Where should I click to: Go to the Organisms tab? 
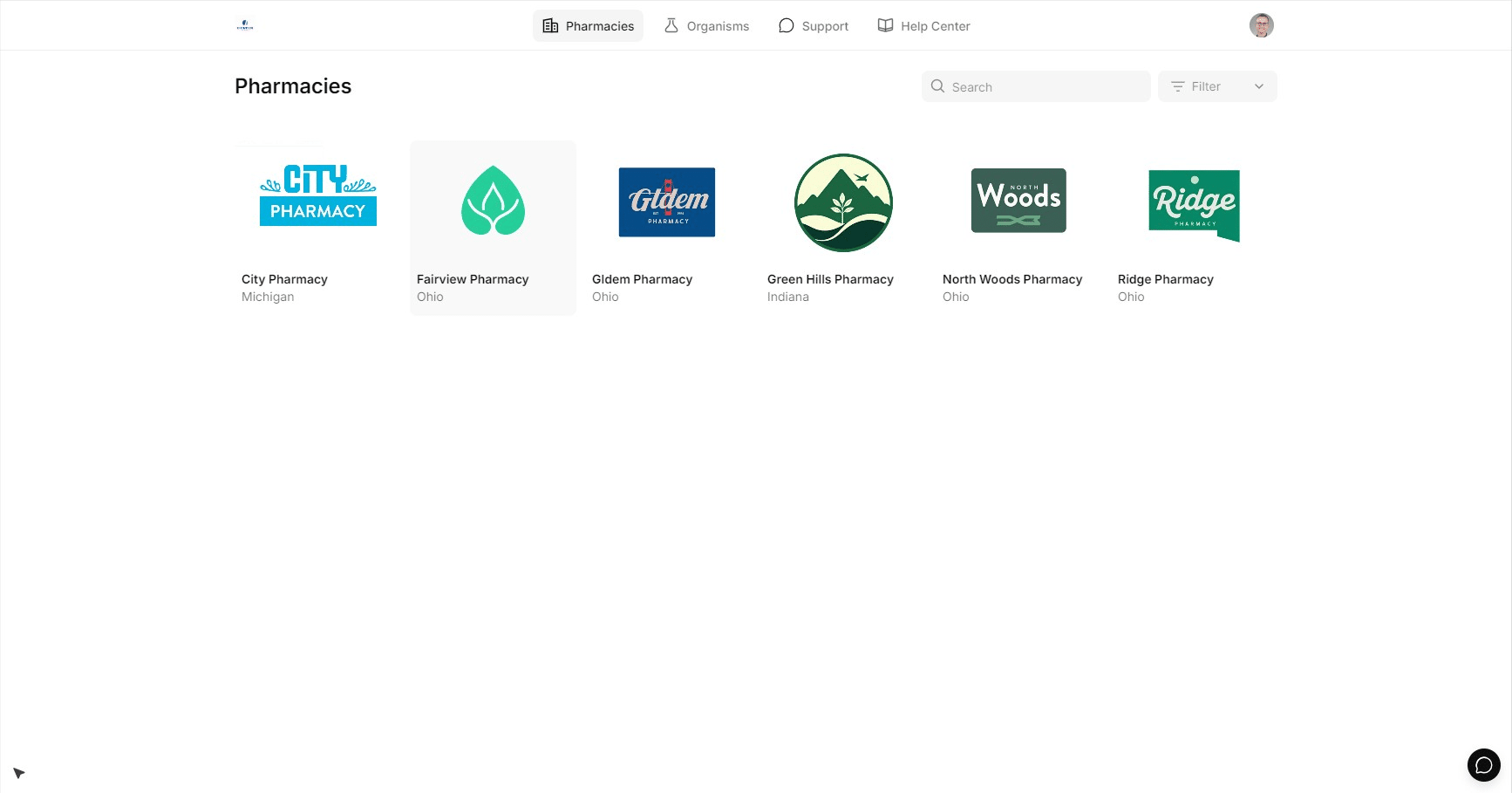pos(706,26)
